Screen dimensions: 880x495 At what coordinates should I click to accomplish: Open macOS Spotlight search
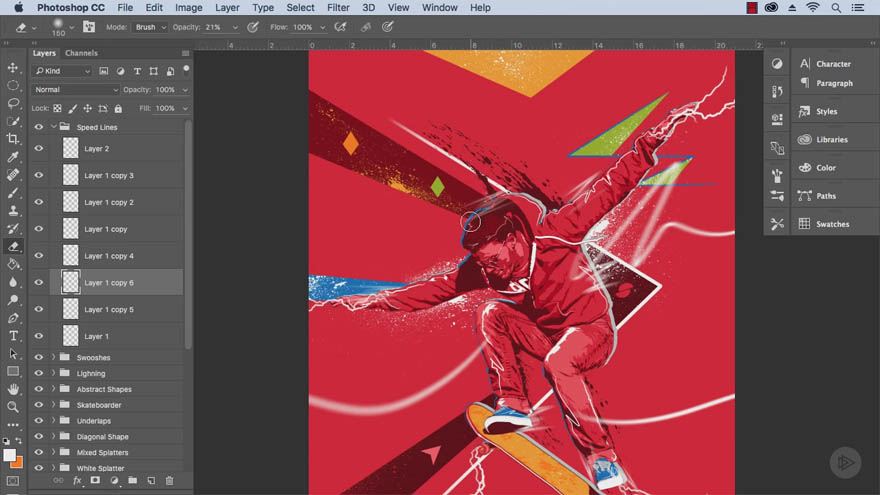[836, 8]
